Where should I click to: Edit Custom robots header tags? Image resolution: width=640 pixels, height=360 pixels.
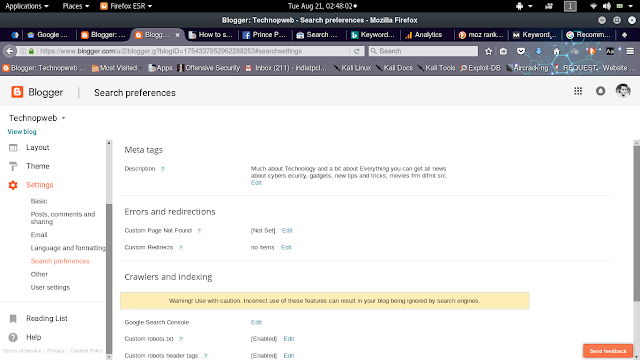pyautogui.click(x=289, y=356)
